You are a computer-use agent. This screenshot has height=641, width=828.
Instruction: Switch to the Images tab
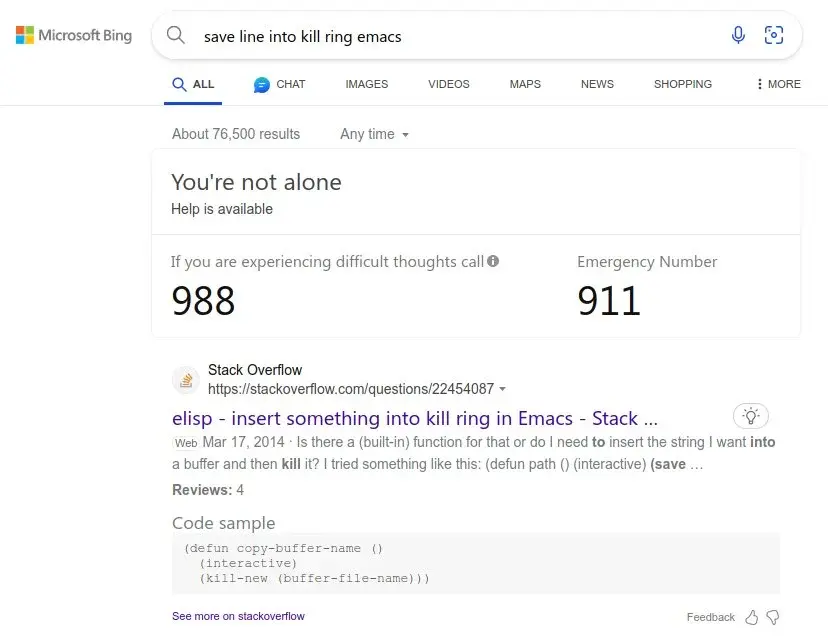pos(366,84)
